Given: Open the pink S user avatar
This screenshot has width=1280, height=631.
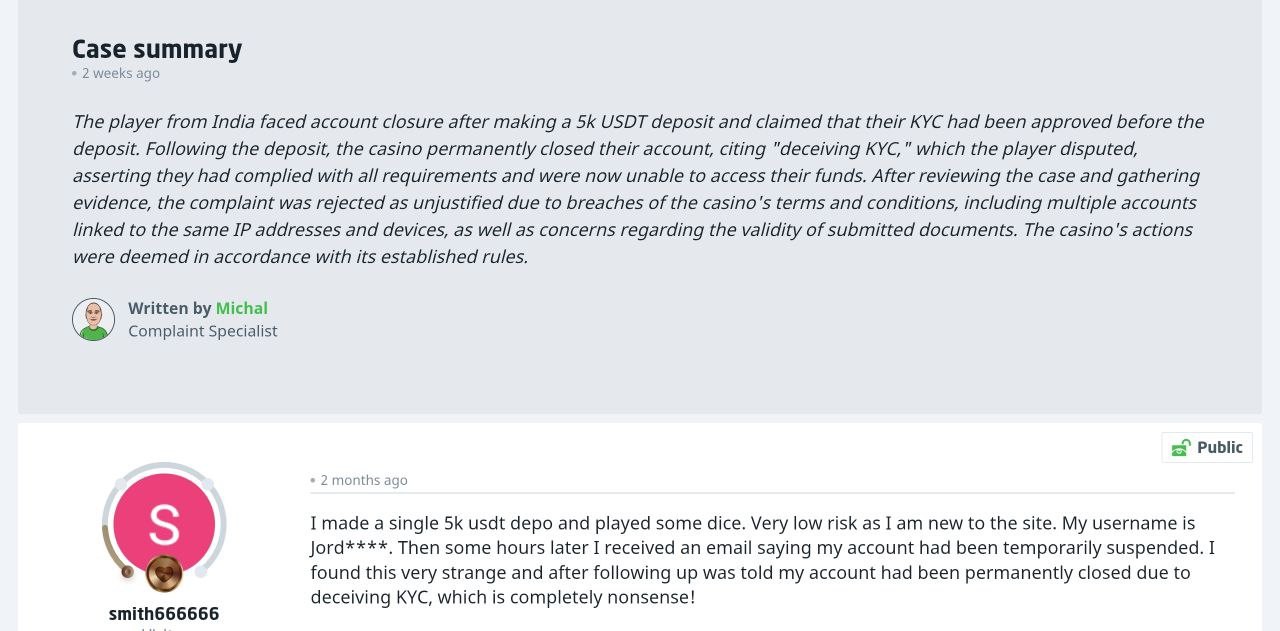Looking at the screenshot, I should (x=164, y=524).
